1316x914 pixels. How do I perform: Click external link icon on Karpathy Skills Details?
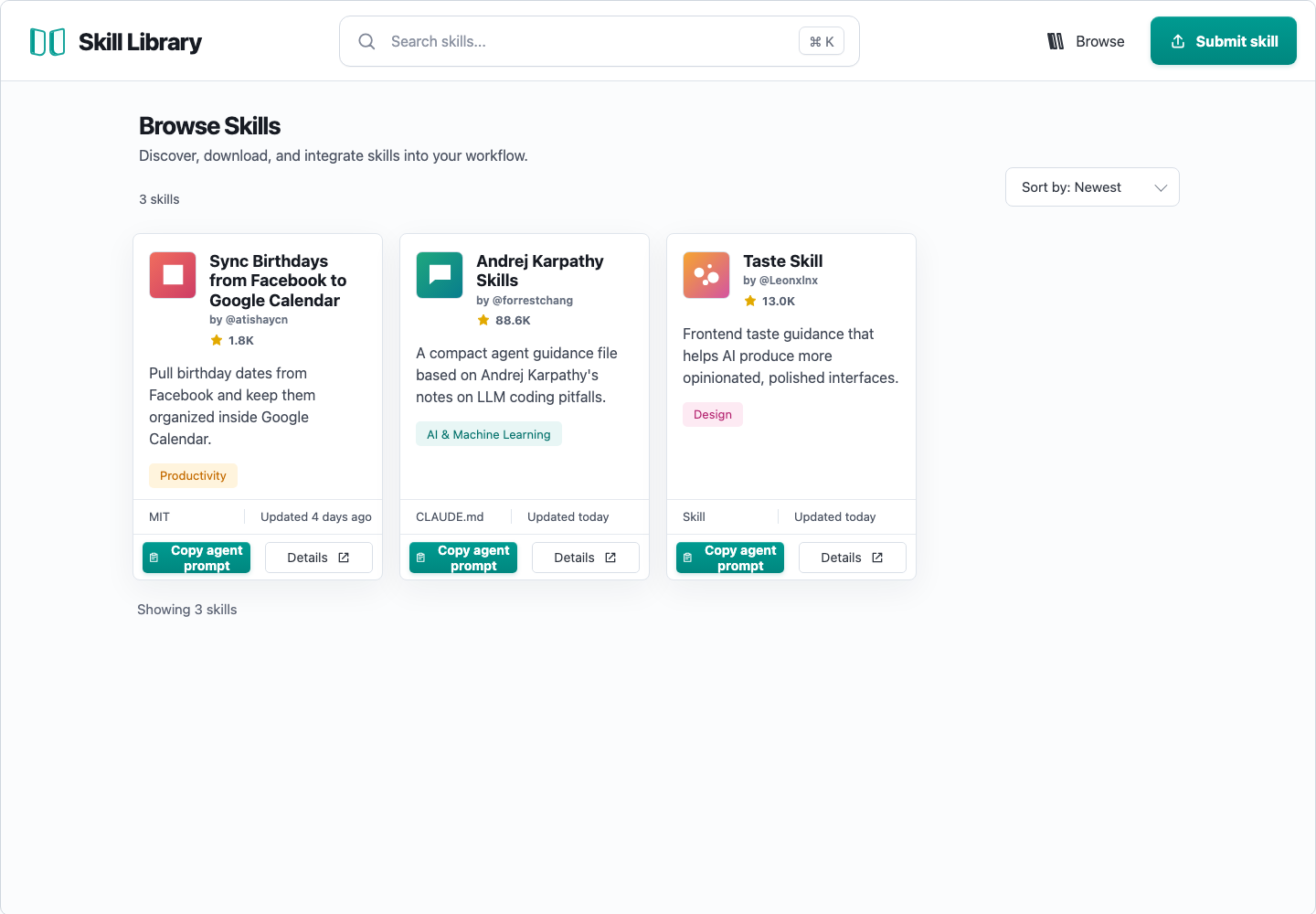[610, 558]
